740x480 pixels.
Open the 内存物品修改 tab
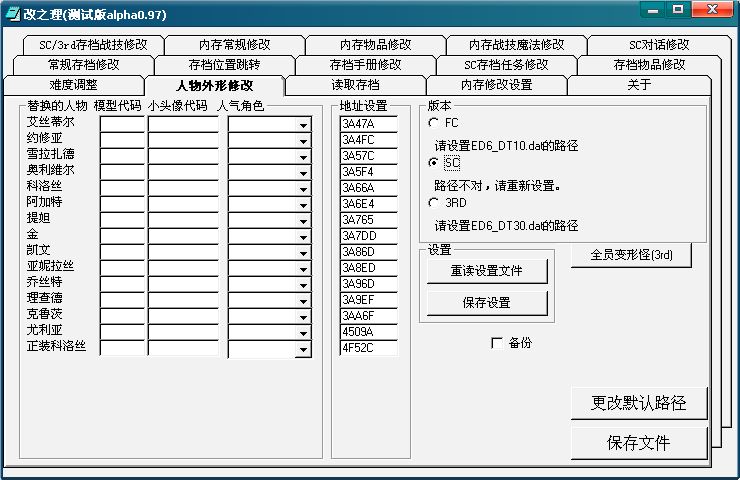(x=376, y=45)
